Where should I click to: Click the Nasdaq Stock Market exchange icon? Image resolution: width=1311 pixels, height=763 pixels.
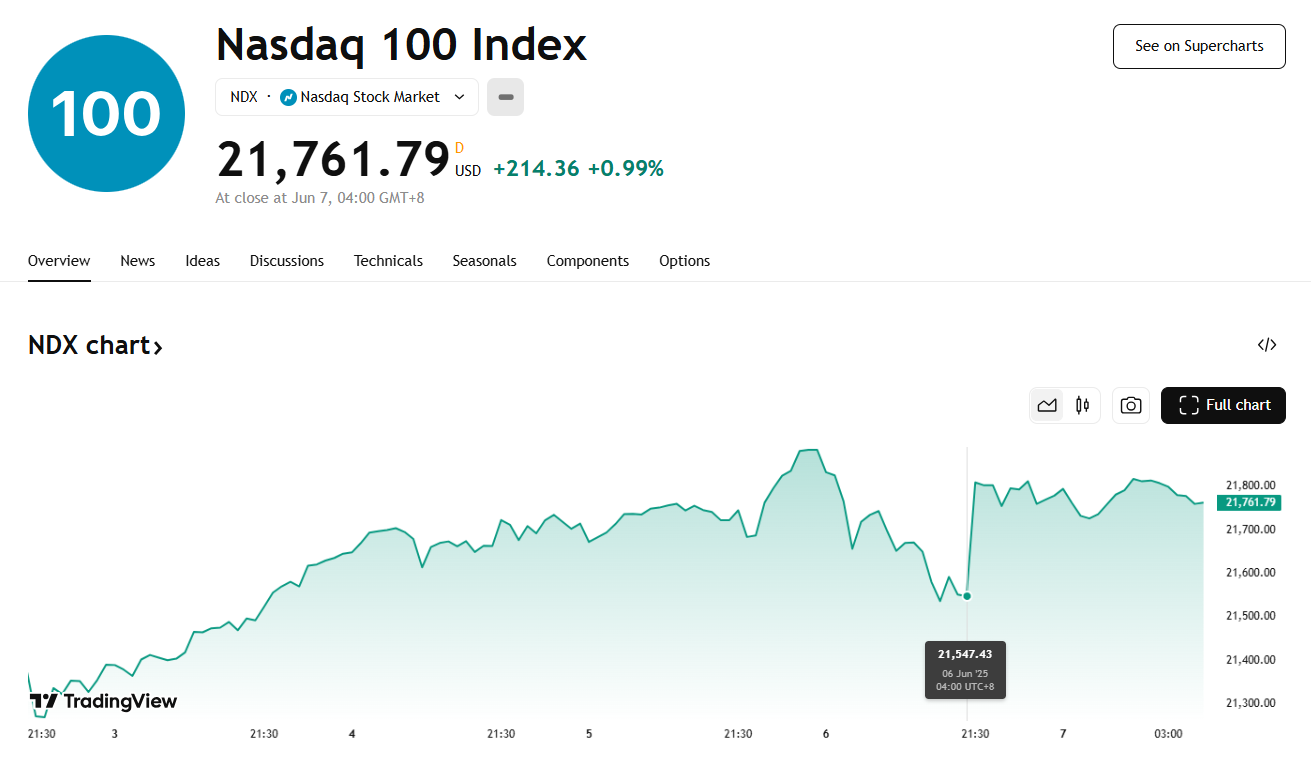point(288,97)
